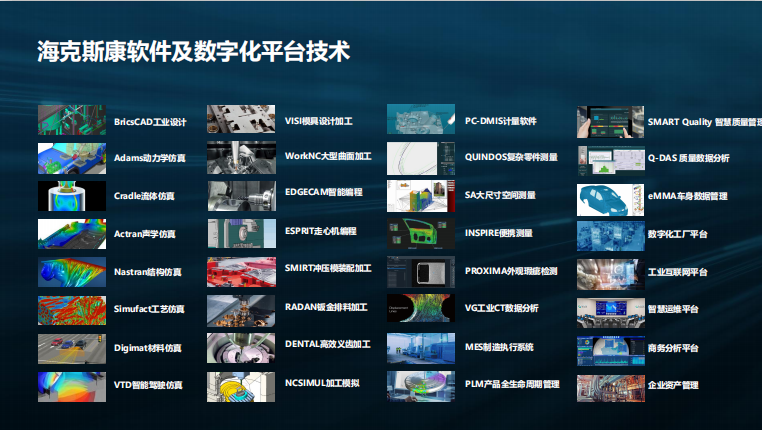Click the Digimat材料仿真 label
This screenshot has width=762, height=430.
(x=148, y=348)
